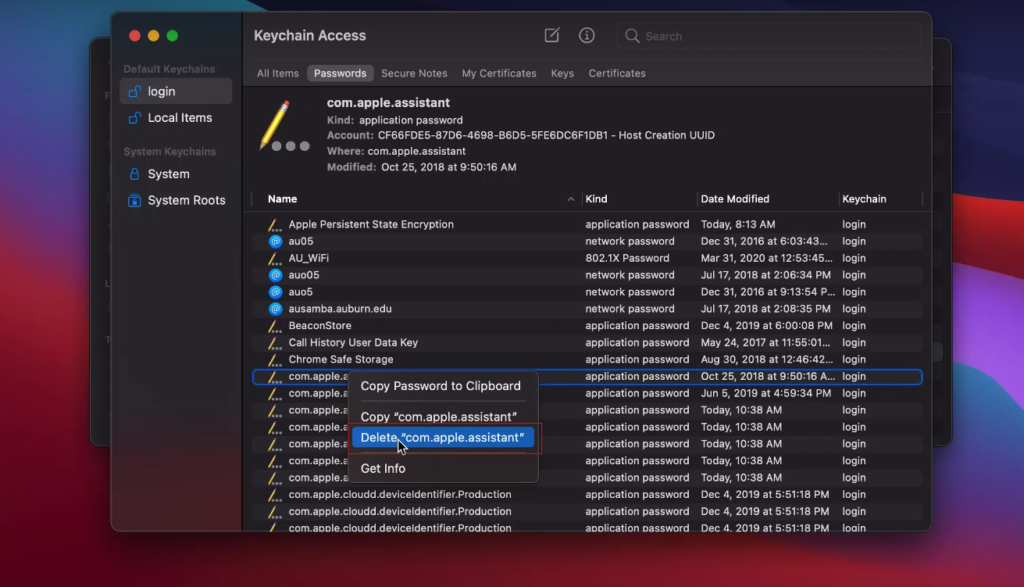Viewport: 1024px width, 587px height.
Task: Sort list by Name column header
Action: (x=283, y=199)
